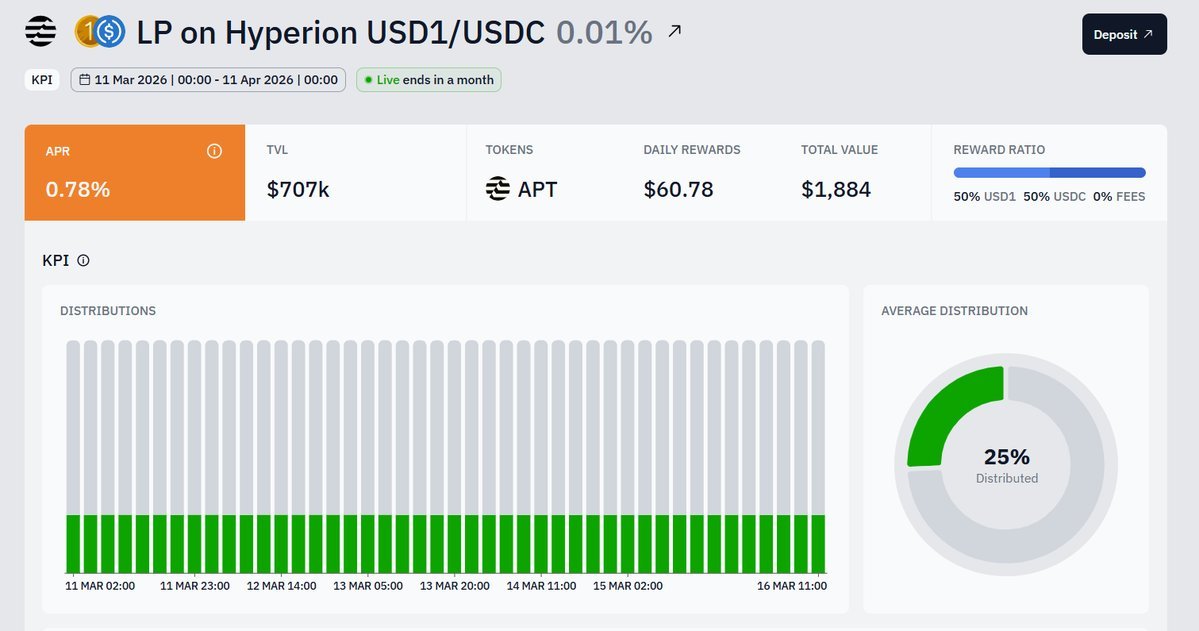Click the DISTRIBUTIONS chart heading

(x=108, y=311)
